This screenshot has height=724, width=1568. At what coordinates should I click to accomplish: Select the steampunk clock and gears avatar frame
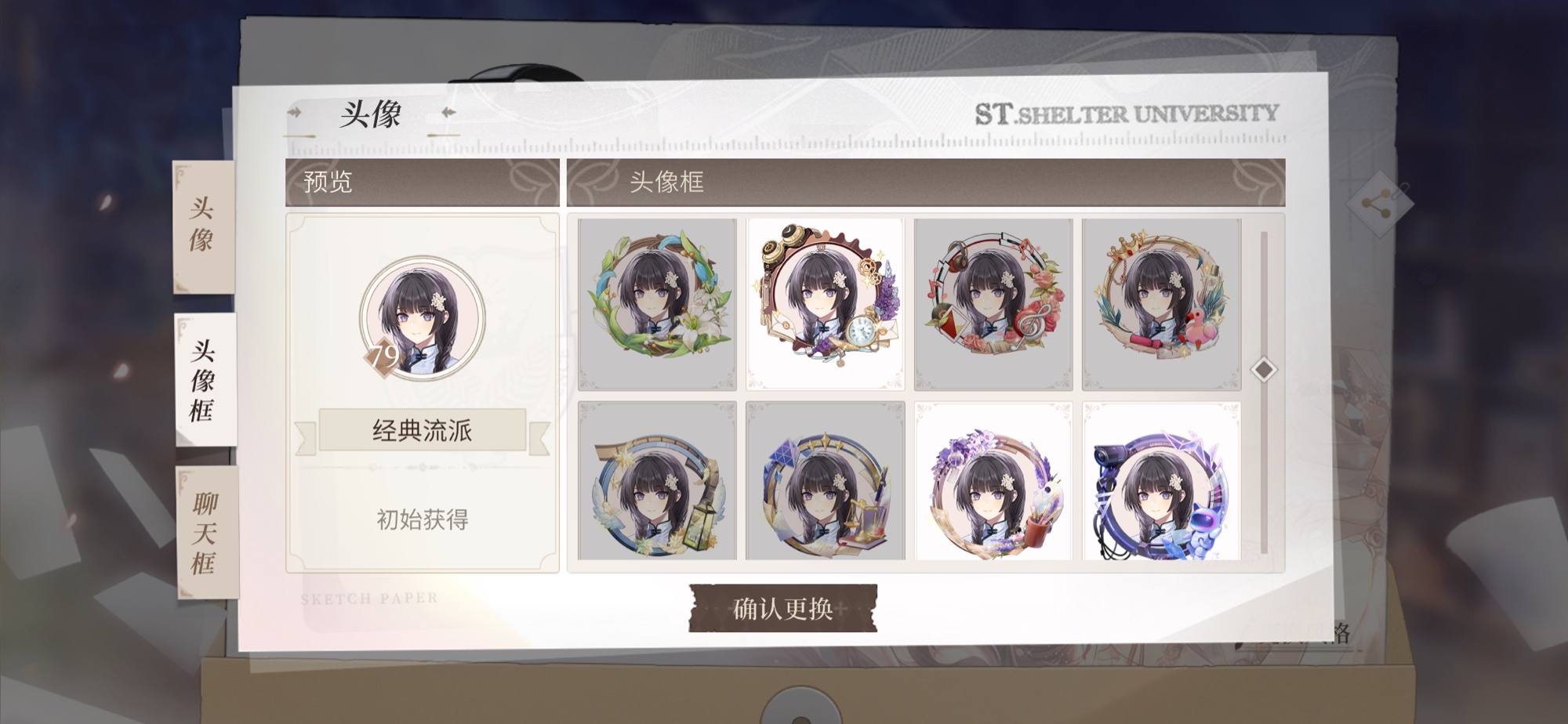pyautogui.click(x=826, y=304)
